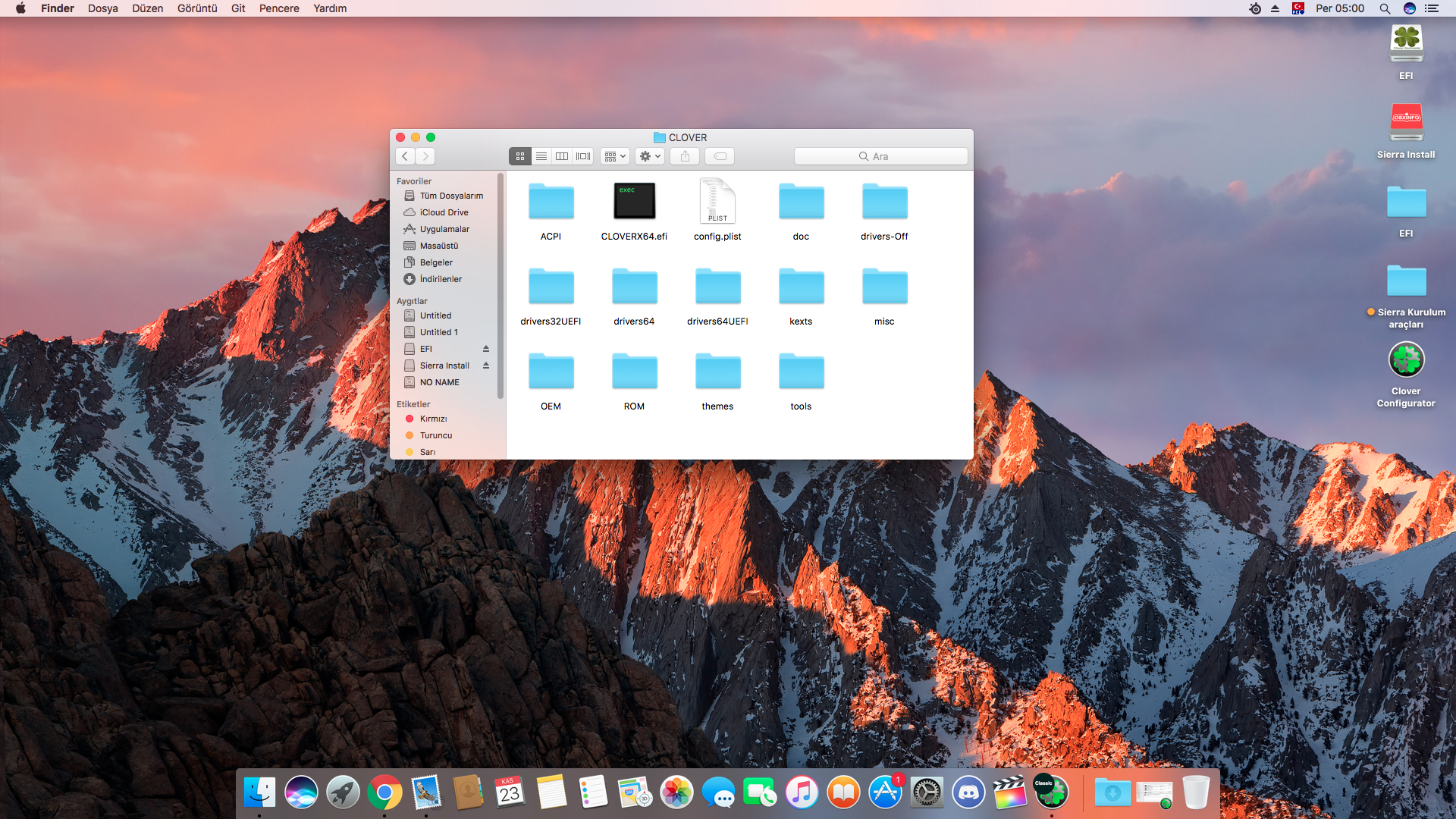
Task: Open the item arrangement dropdown
Action: pyautogui.click(x=615, y=156)
